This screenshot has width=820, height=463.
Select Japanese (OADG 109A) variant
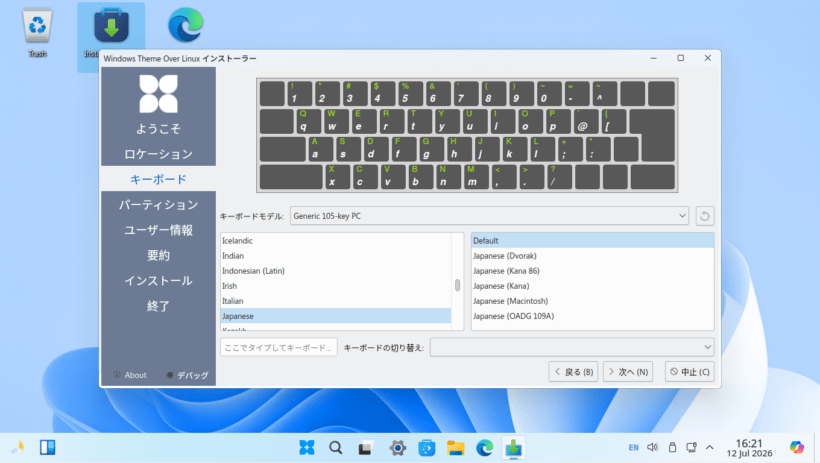click(593, 316)
